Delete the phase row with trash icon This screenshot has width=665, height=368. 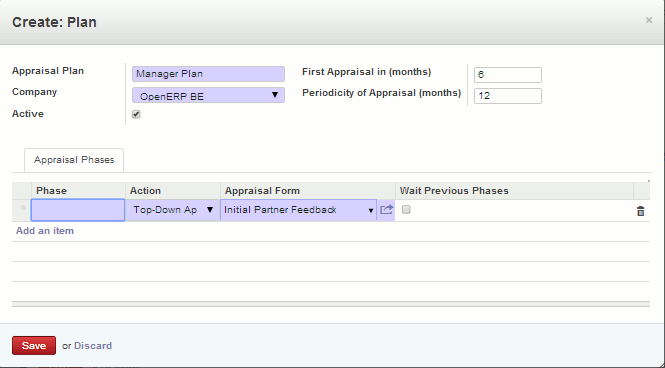[640, 211]
